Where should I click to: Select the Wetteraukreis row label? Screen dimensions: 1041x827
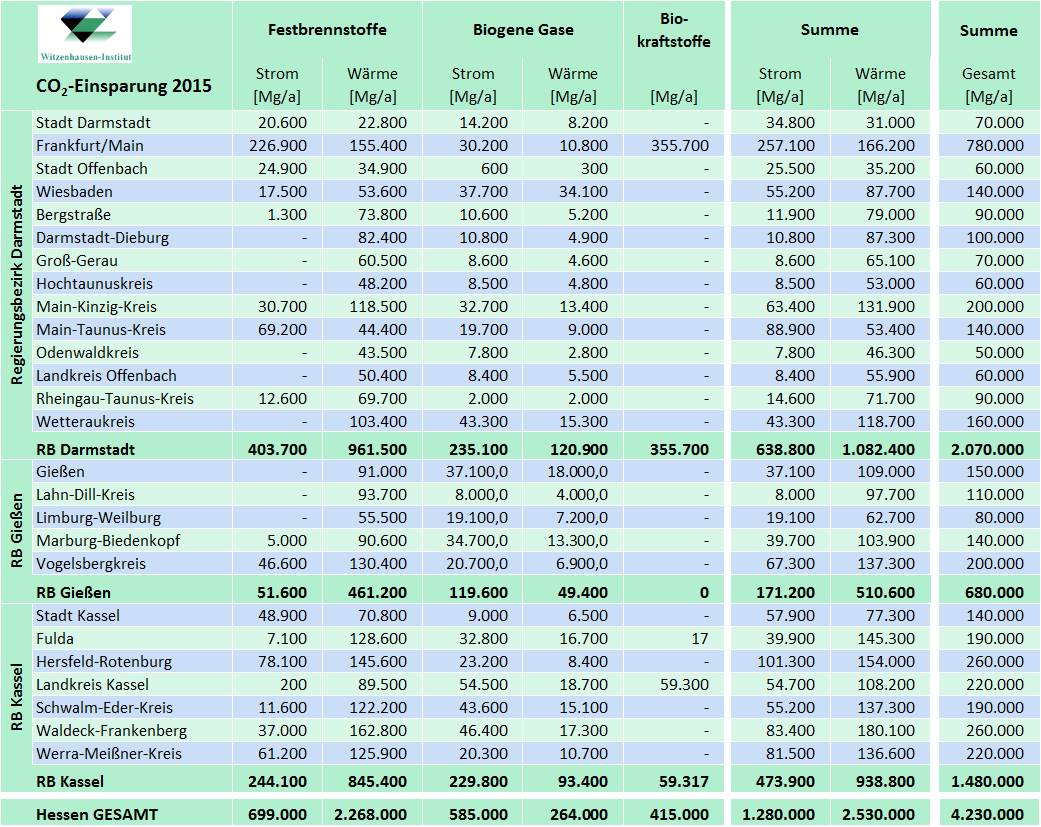(85, 422)
